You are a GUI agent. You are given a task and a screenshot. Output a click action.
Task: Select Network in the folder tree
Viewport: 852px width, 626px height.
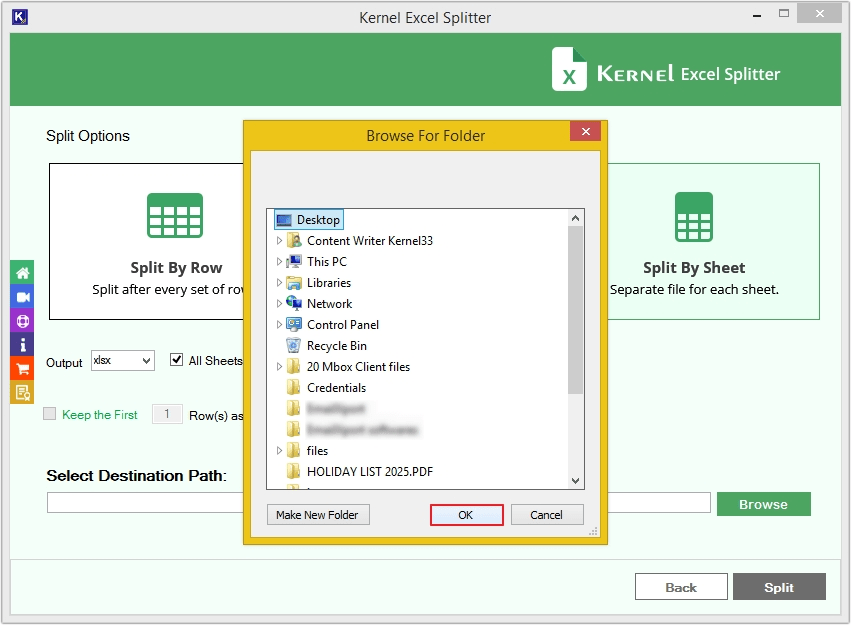click(x=329, y=304)
